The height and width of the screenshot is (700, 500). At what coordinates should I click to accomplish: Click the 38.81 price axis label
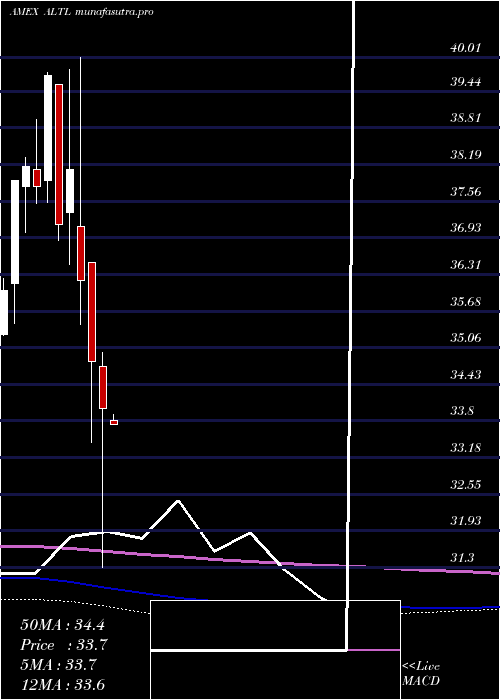click(x=466, y=118)
